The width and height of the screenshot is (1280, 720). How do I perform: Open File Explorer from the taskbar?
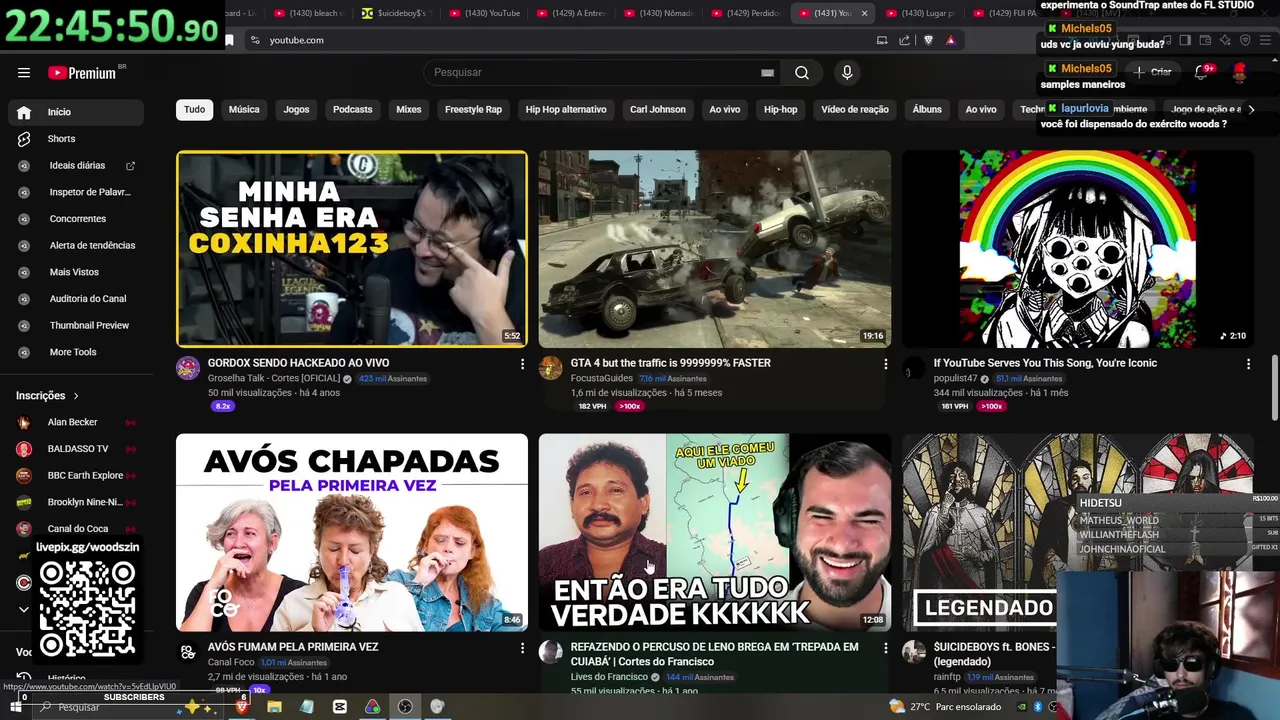click(274, 707)
